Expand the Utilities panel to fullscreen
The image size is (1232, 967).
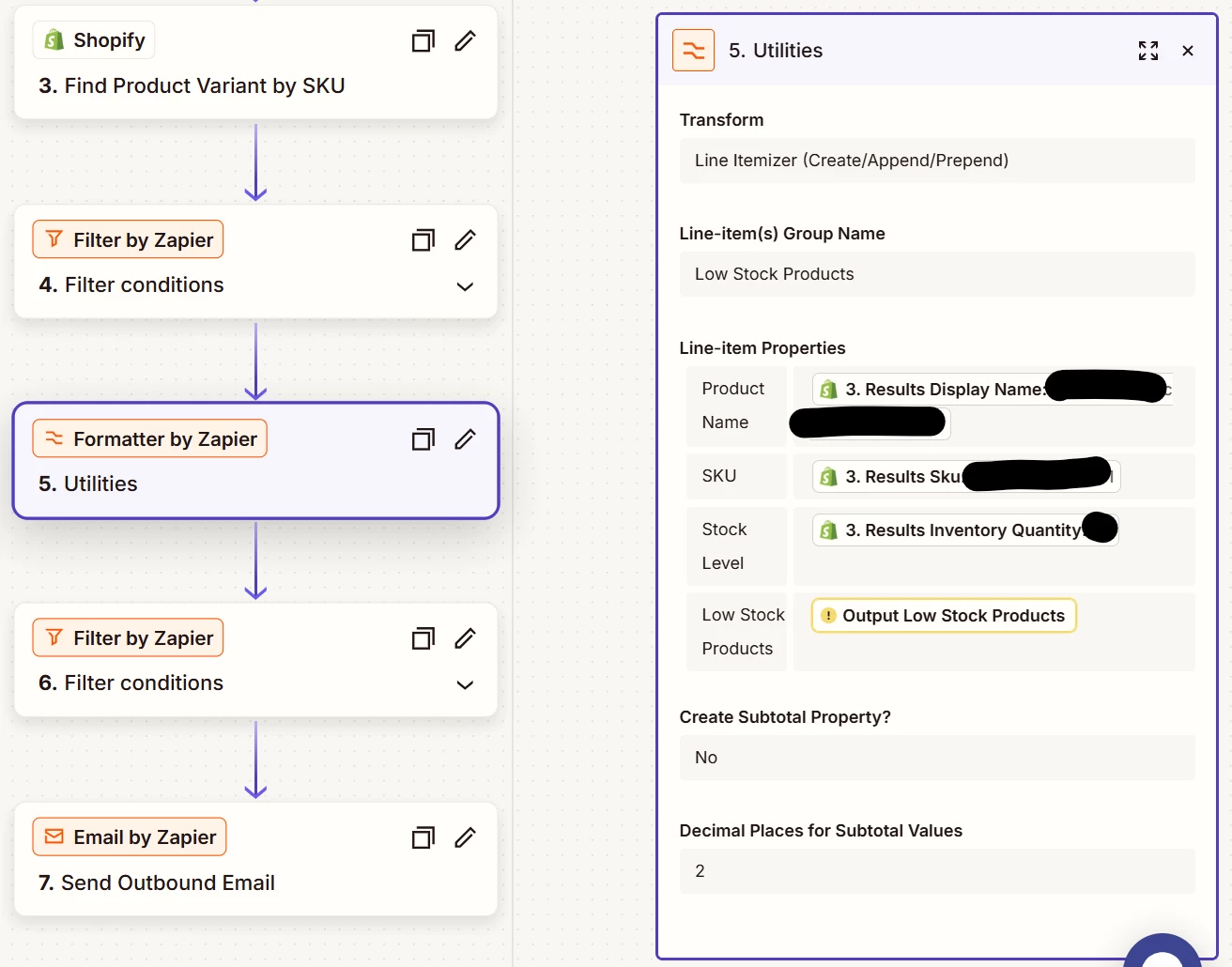point(1147,51)
